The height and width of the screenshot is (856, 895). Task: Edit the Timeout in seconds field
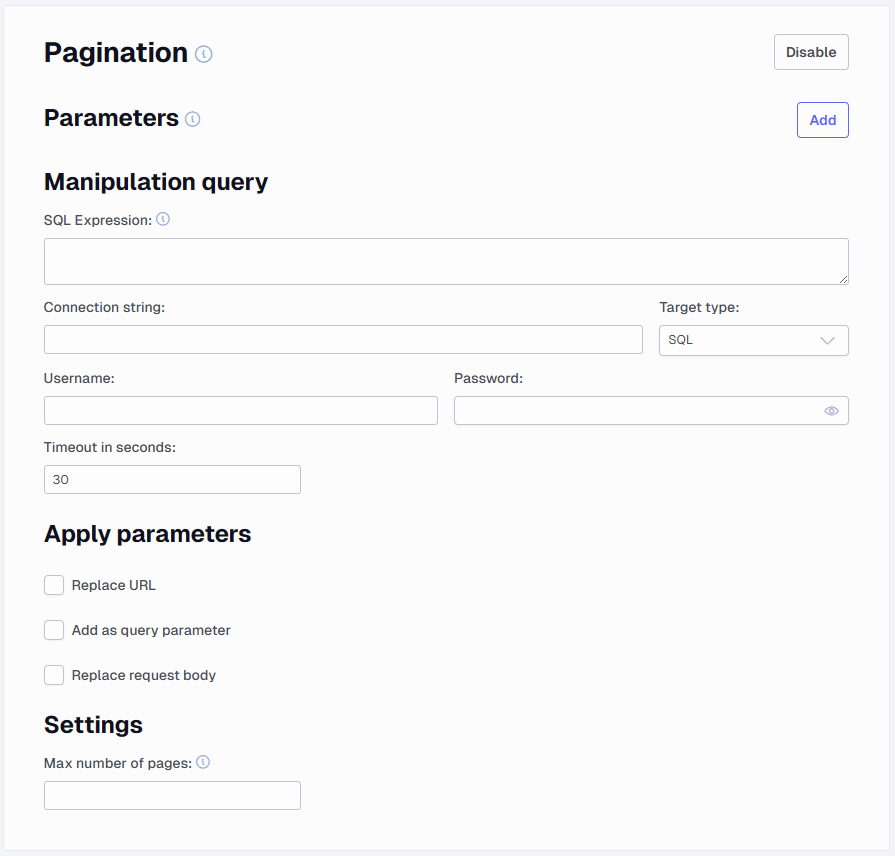coord(172,479)
